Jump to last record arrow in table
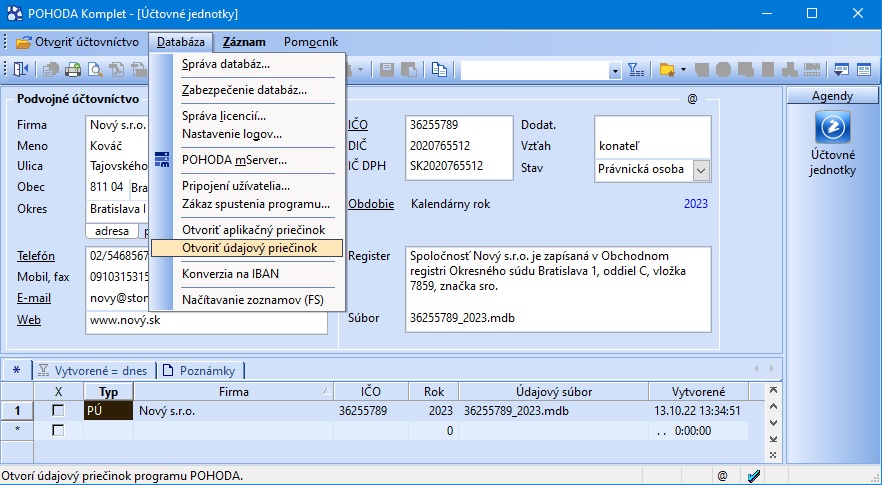This screenshot has height=485, width=882. [773, 439]
